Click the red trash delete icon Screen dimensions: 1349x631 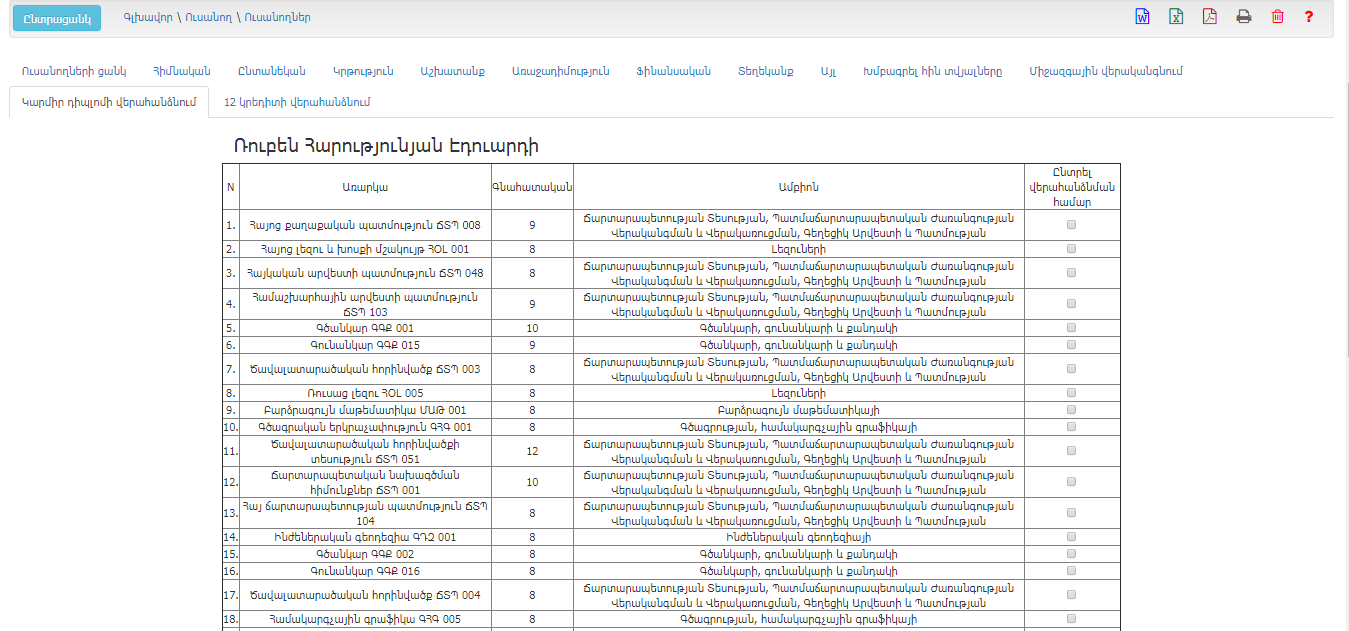pos(1277,17)
